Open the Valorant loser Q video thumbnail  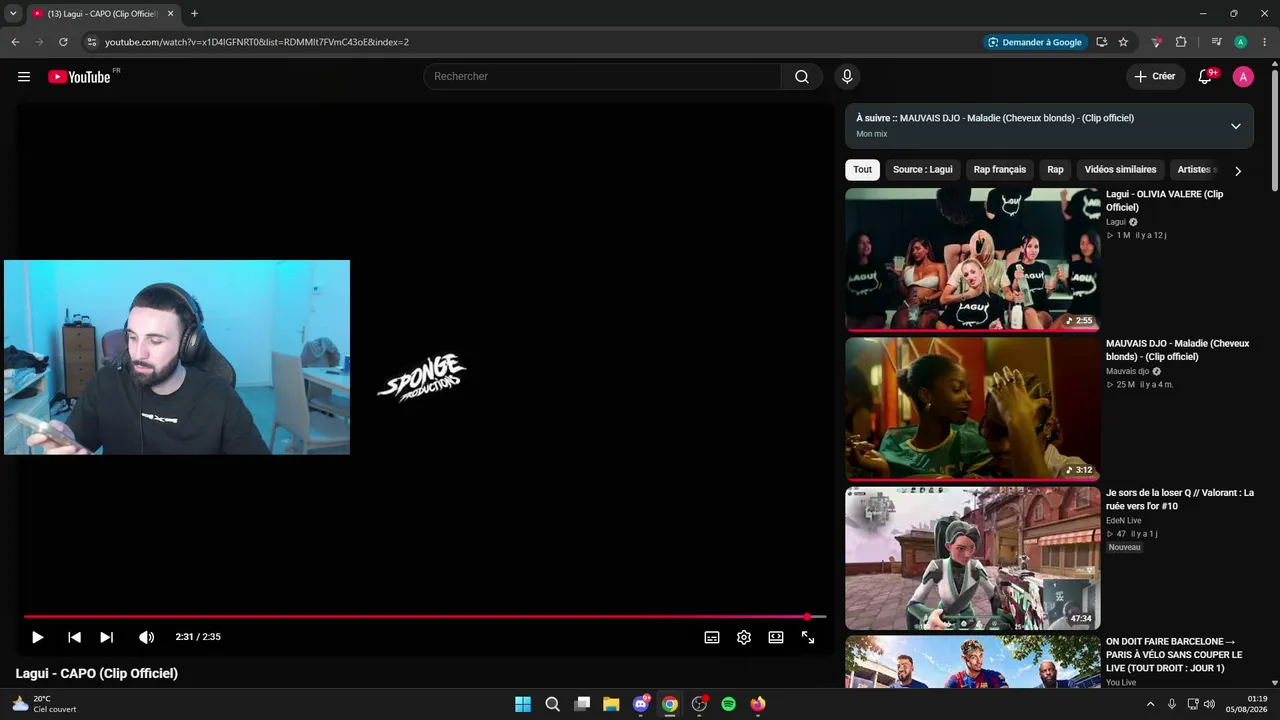click(x=972, y=558)
